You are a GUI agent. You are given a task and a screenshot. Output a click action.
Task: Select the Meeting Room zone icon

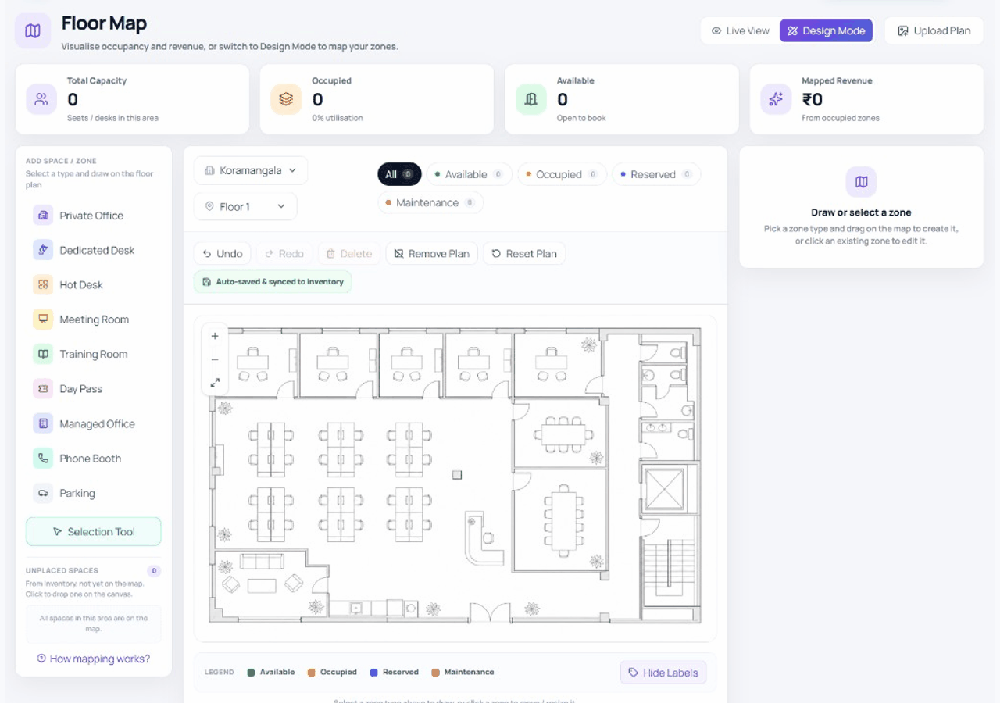coord(43,319)
